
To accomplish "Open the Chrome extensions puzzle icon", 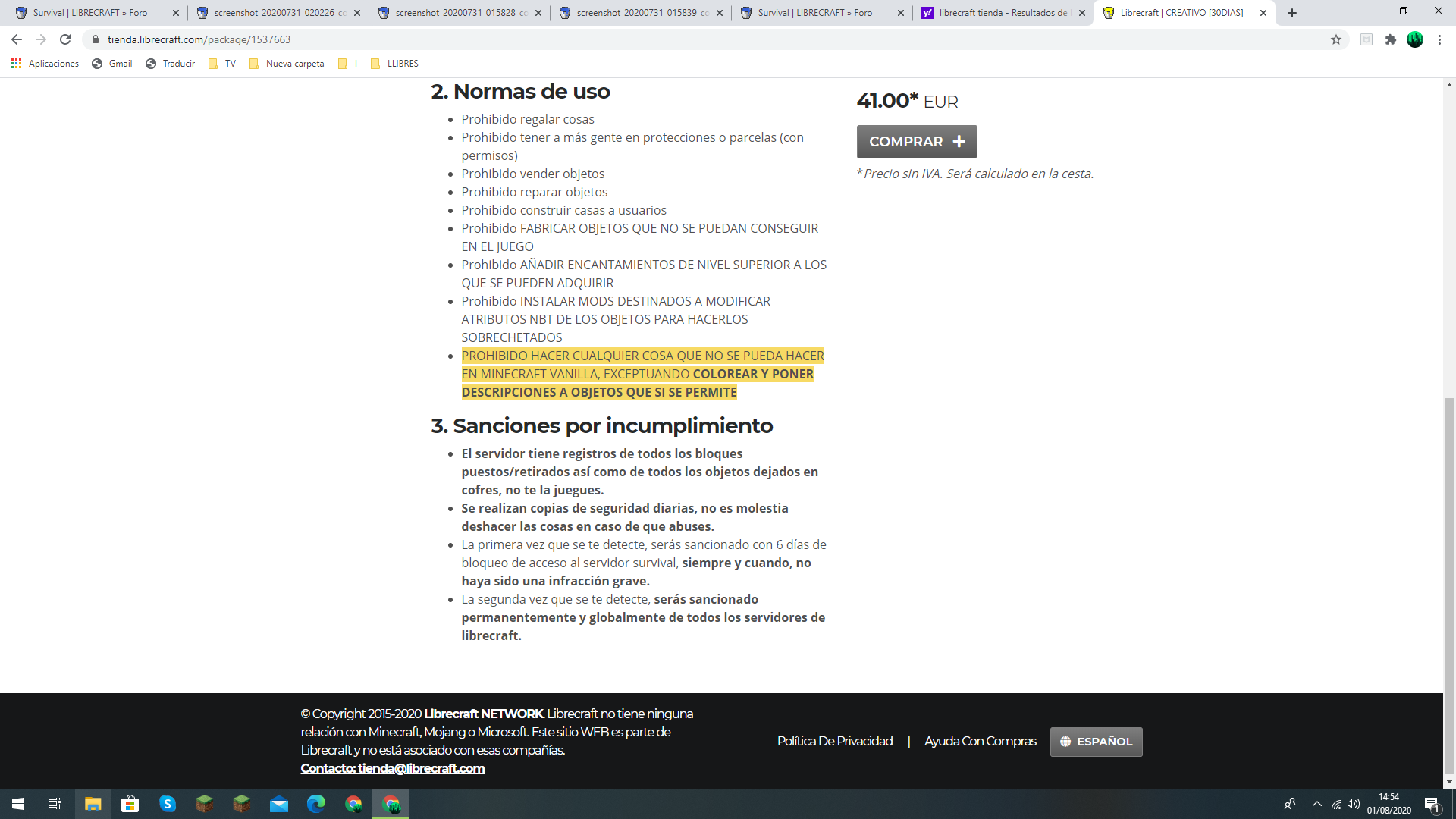I will coord(1390,39).
